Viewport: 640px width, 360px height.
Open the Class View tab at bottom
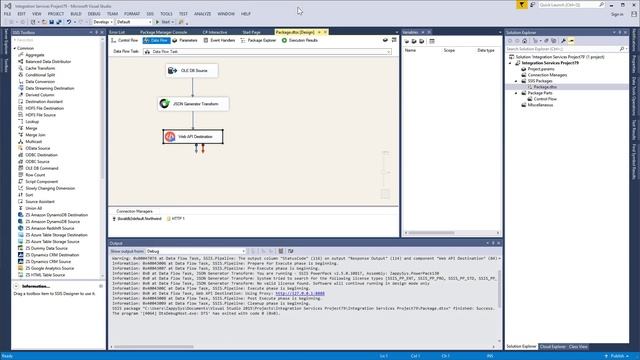[578, 347]
